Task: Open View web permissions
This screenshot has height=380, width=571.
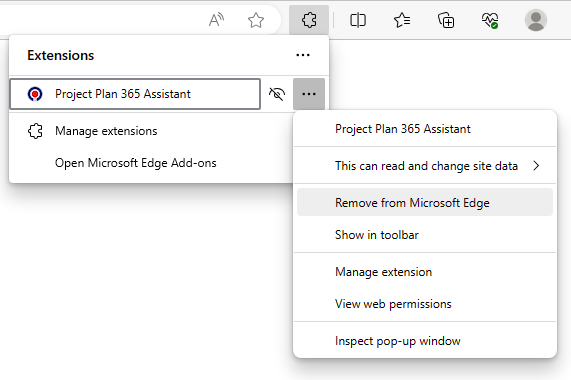Action: 425,304
